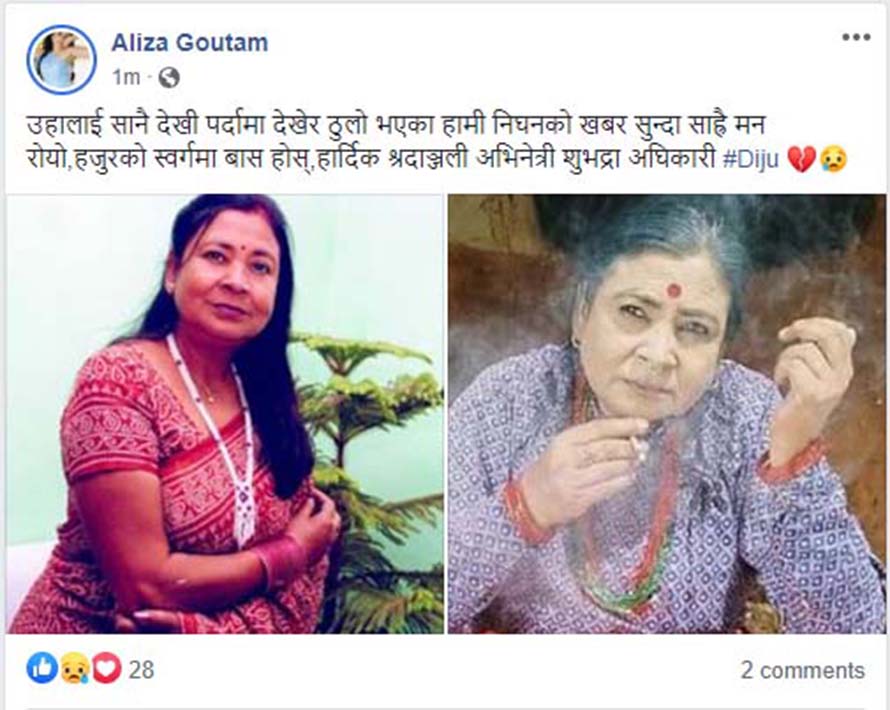Click the sad face reaction icon
Image resolution: width=890 pixels, height=710 pixels.
click(74, 667)
